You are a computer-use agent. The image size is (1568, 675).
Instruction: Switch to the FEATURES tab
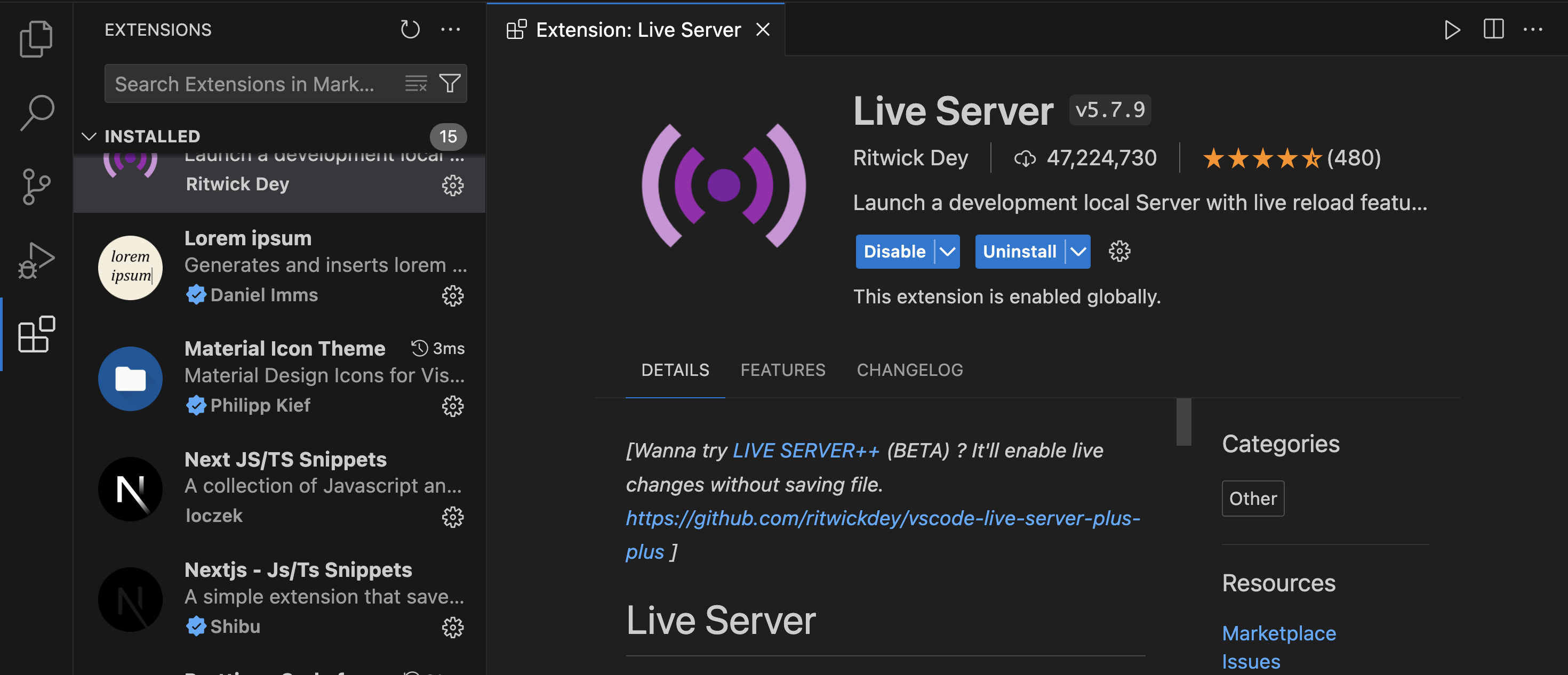tap(782, 370)
